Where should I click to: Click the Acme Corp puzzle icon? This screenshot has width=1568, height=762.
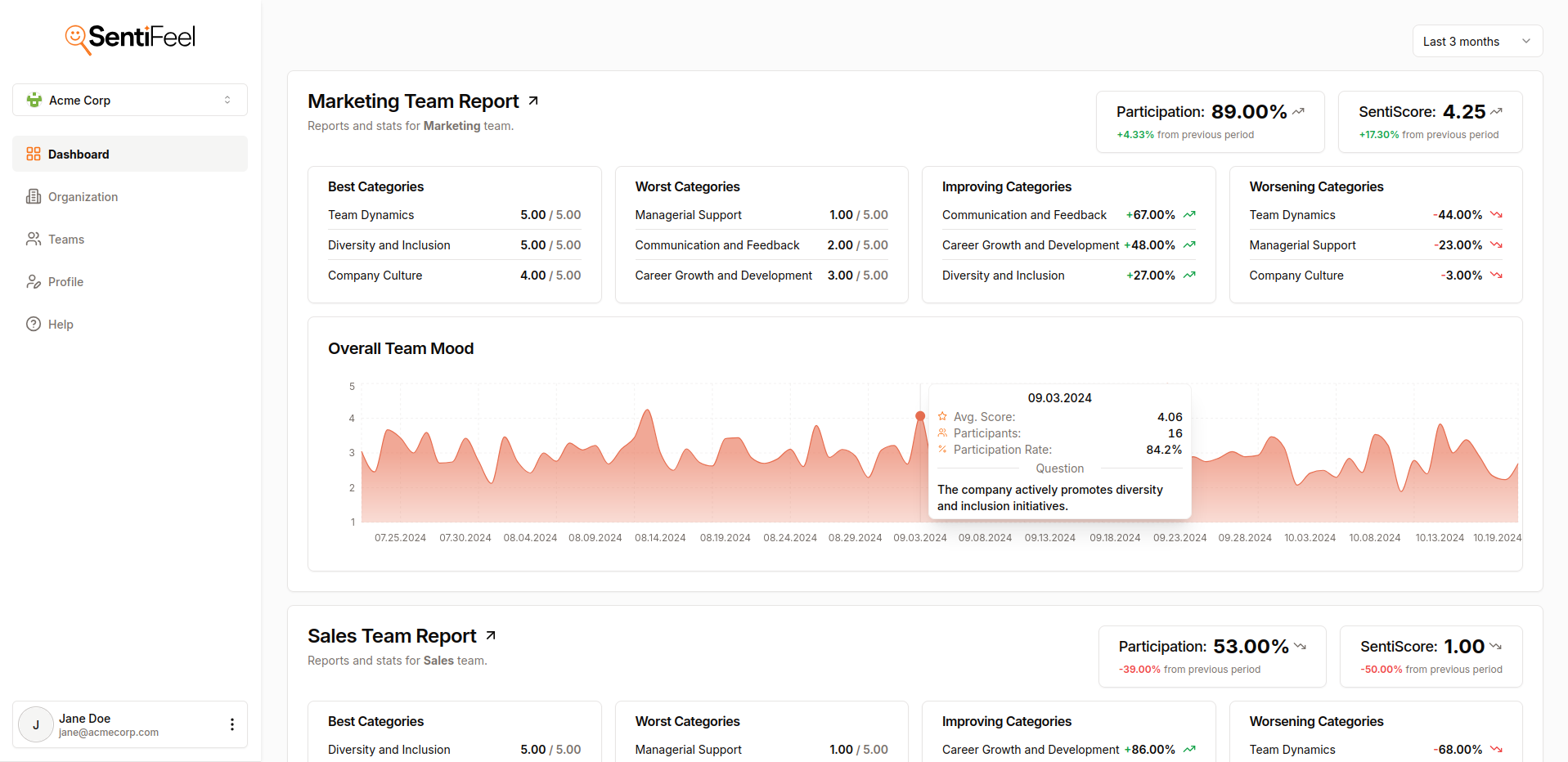pyautogui.click(x=34, y=100)
